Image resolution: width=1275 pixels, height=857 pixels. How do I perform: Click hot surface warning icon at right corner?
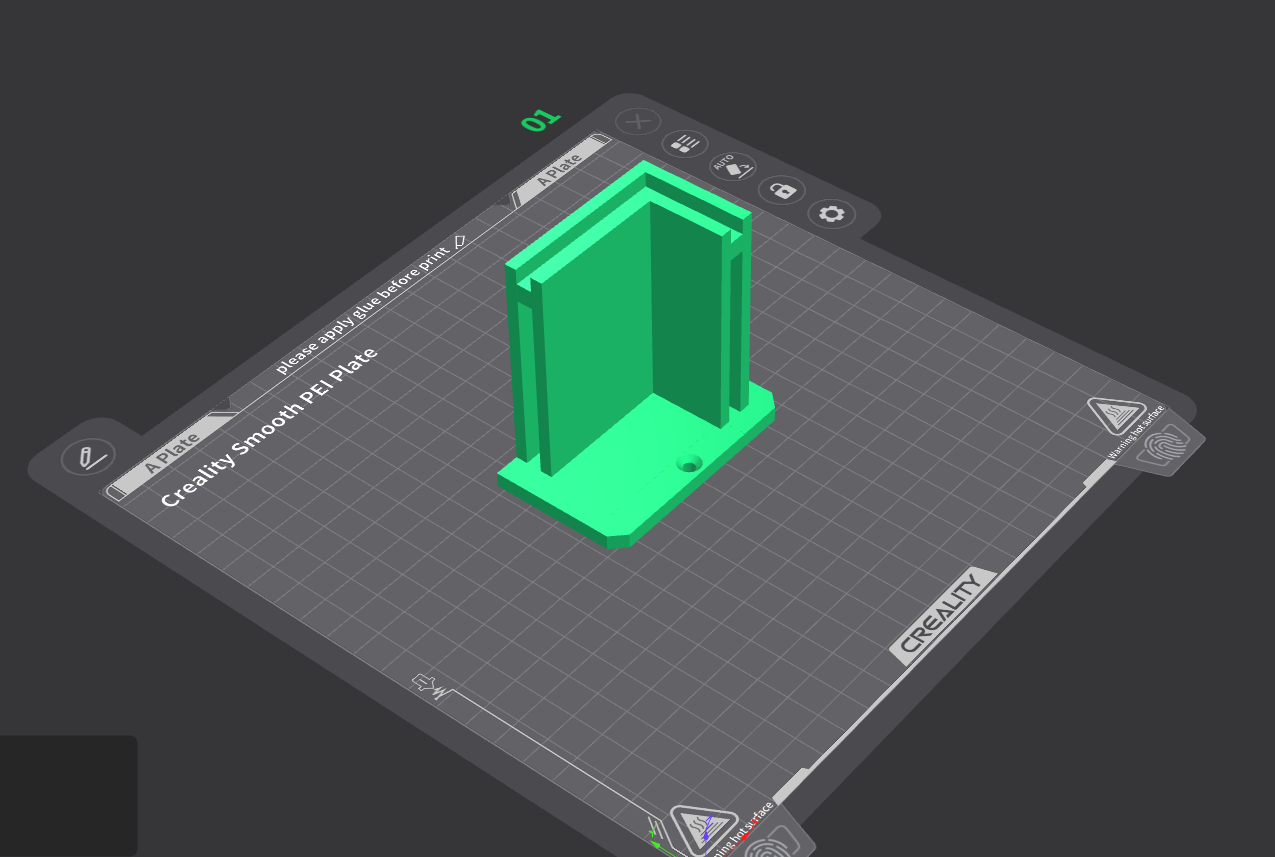point(1115,413)
